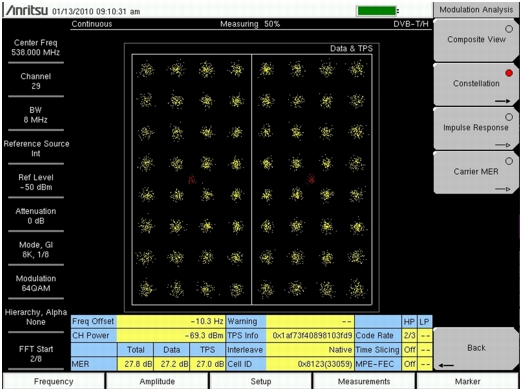Check the green battery level indicator
The image size is (521, 390).
(377, 11)
